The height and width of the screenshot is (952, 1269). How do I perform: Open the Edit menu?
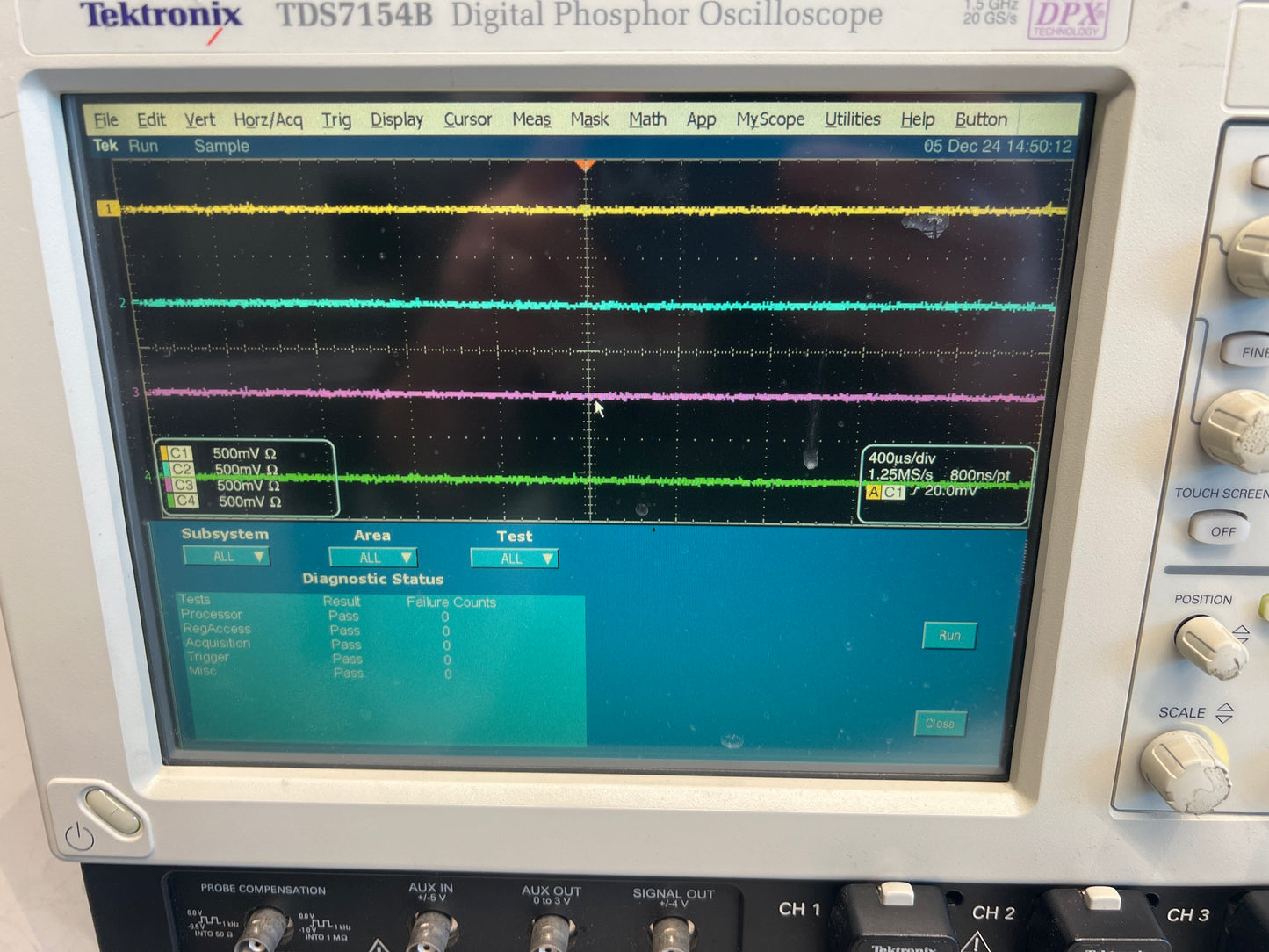point(151,119)
